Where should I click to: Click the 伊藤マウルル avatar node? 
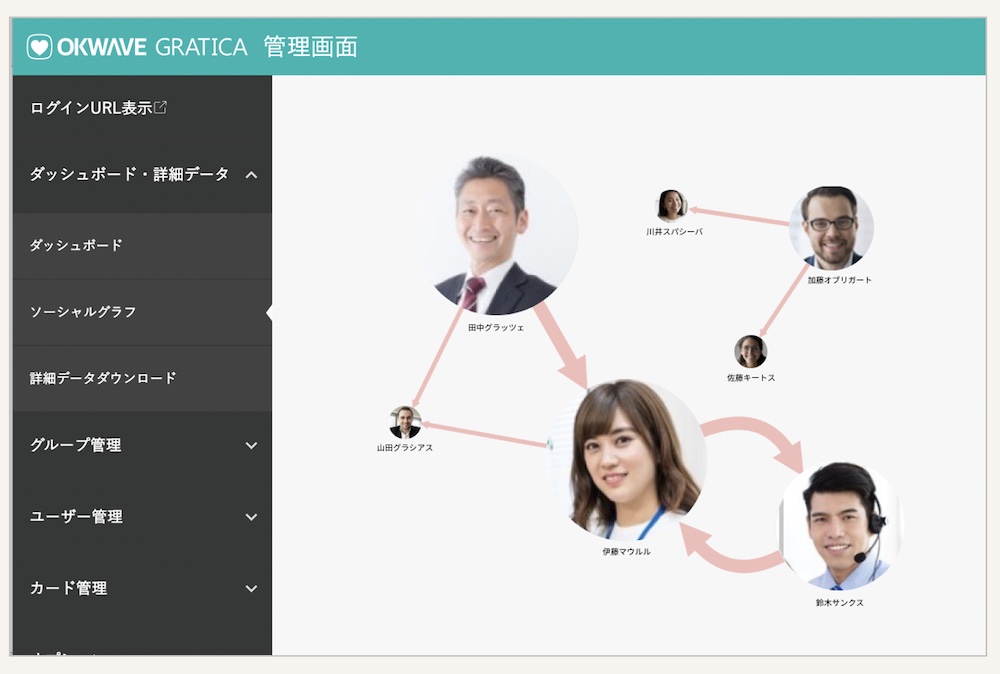[x=627, y=459]
